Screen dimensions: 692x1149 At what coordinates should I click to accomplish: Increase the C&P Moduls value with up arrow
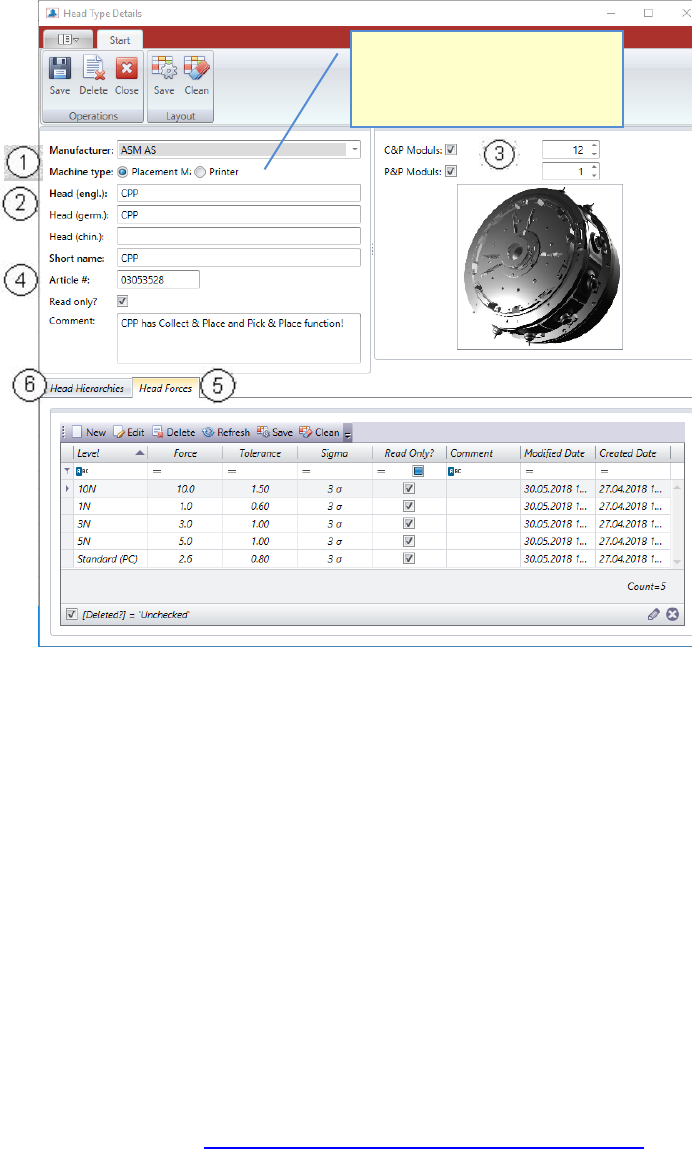point(595,145)
